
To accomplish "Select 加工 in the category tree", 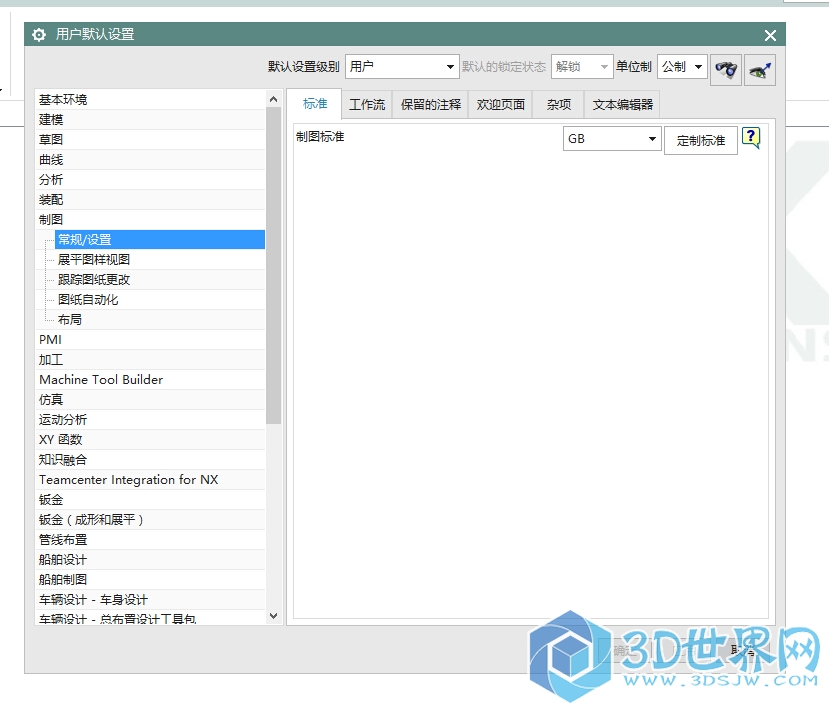I will (x=150, y=359).
